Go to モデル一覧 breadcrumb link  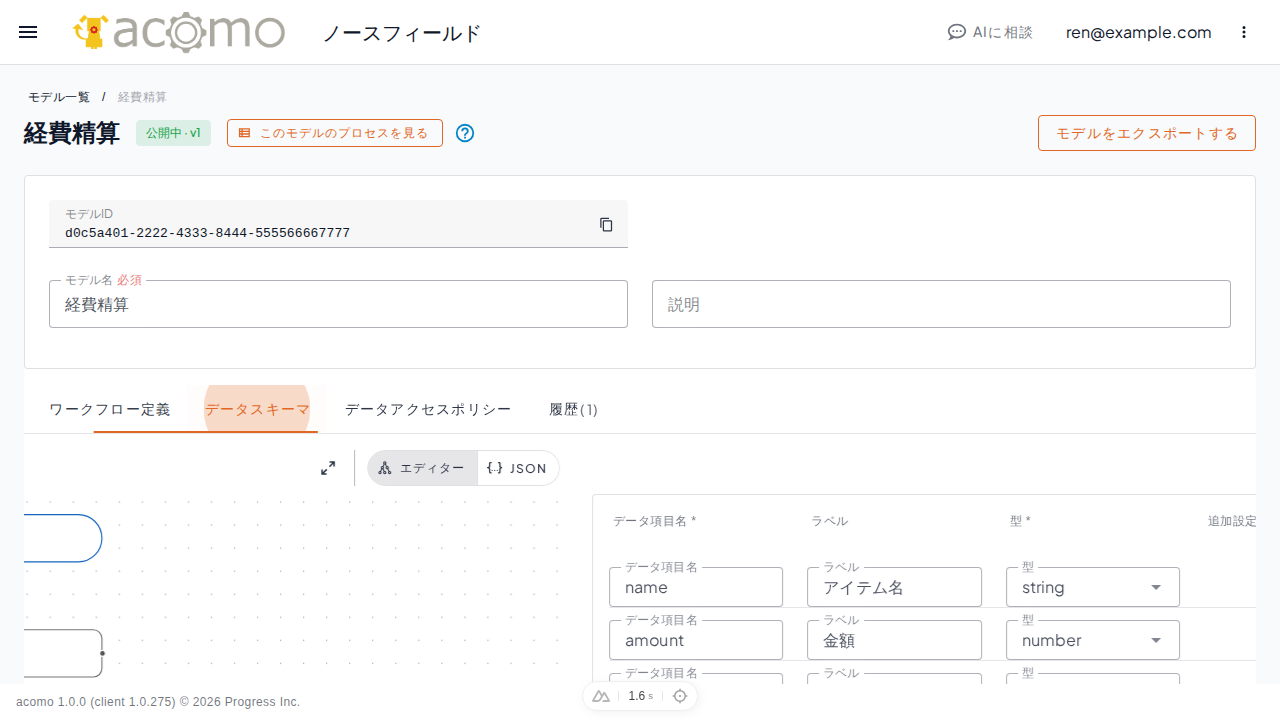click(59, 97)
